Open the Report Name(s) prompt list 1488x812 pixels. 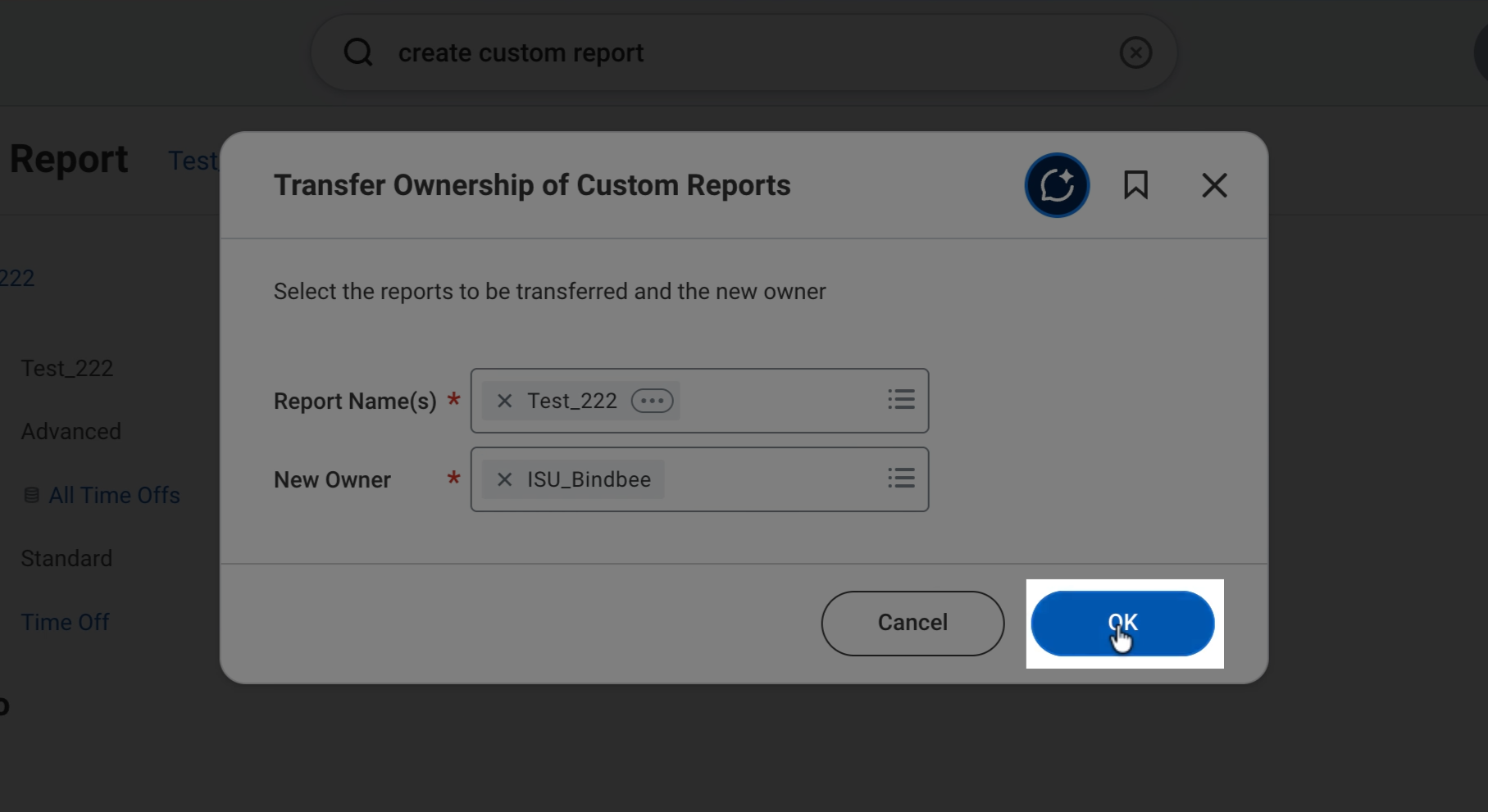pyautogui.click(x=901, y=400)
